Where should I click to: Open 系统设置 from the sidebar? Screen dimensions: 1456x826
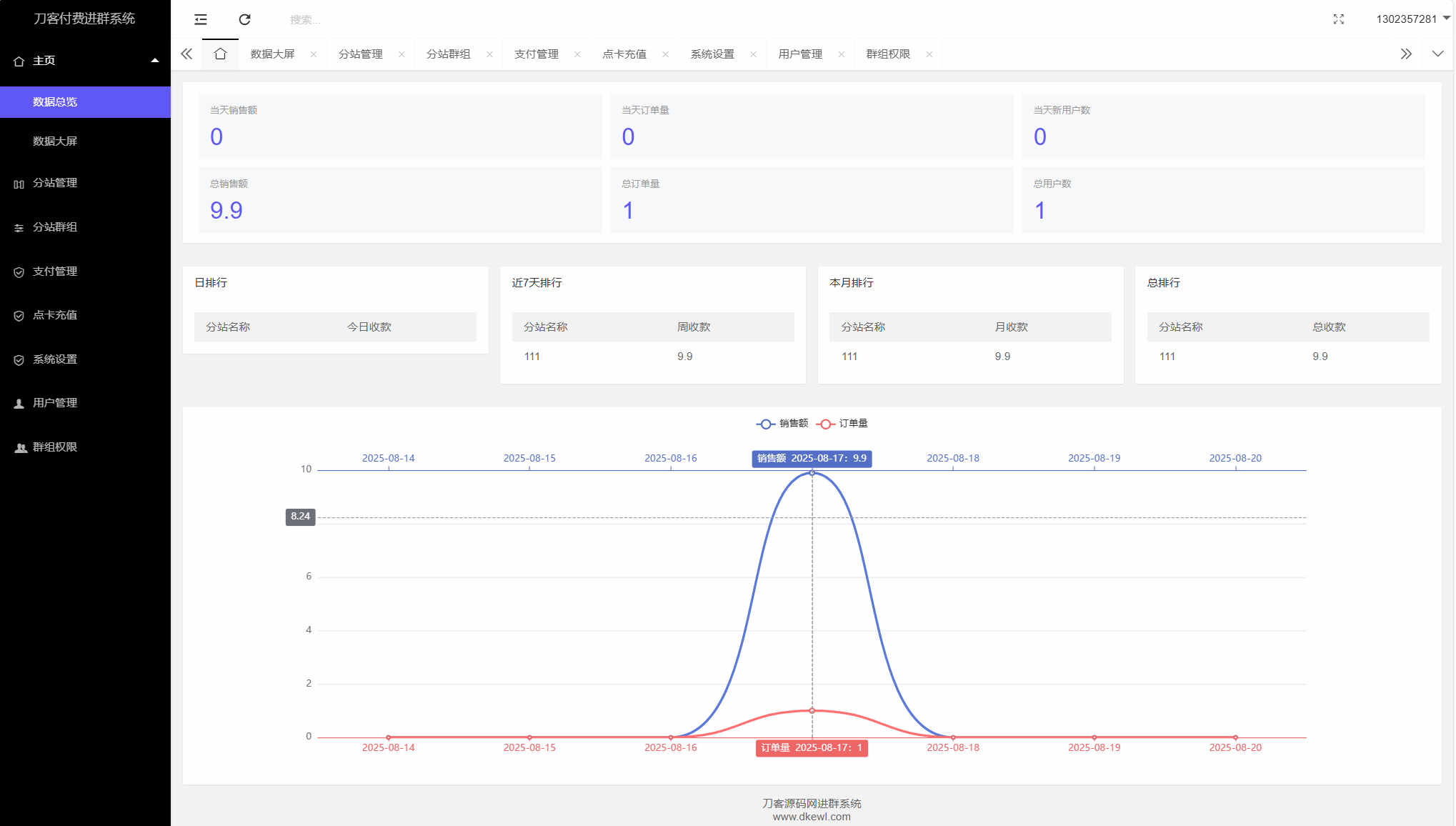coord(54,359)
